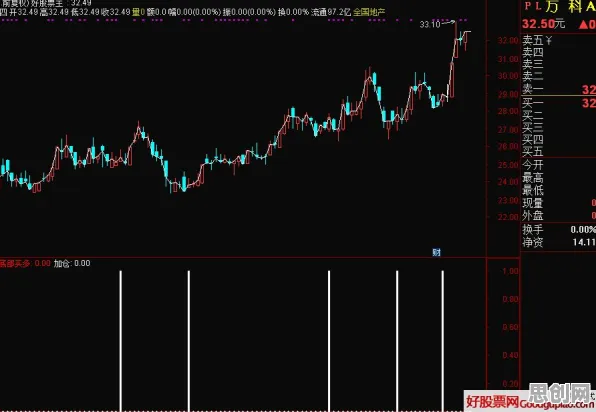This screenshot has width=596, height=412.
Task: Select the 卖四 order row label
Action: pos(533,52)
